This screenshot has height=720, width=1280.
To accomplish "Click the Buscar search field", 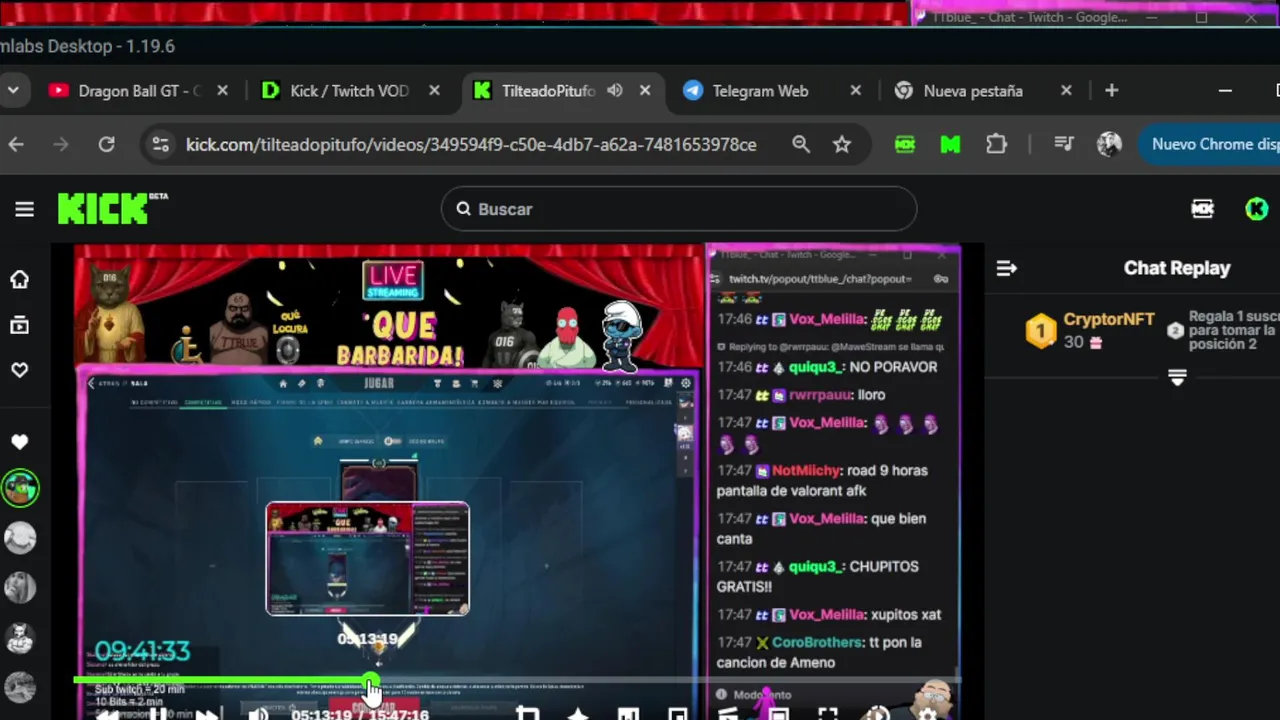I will (679, 209).
